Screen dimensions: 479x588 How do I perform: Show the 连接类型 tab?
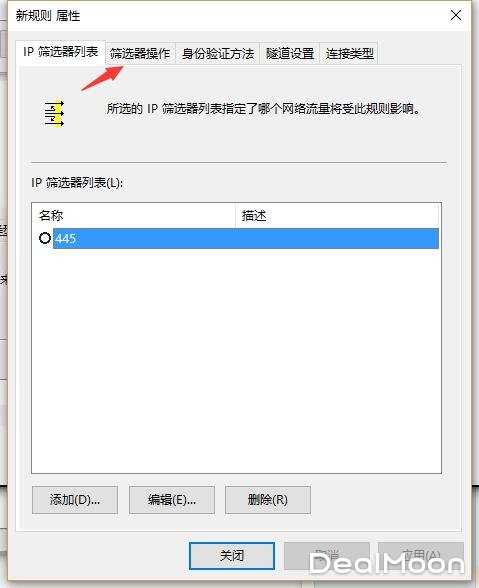(349, 54)
